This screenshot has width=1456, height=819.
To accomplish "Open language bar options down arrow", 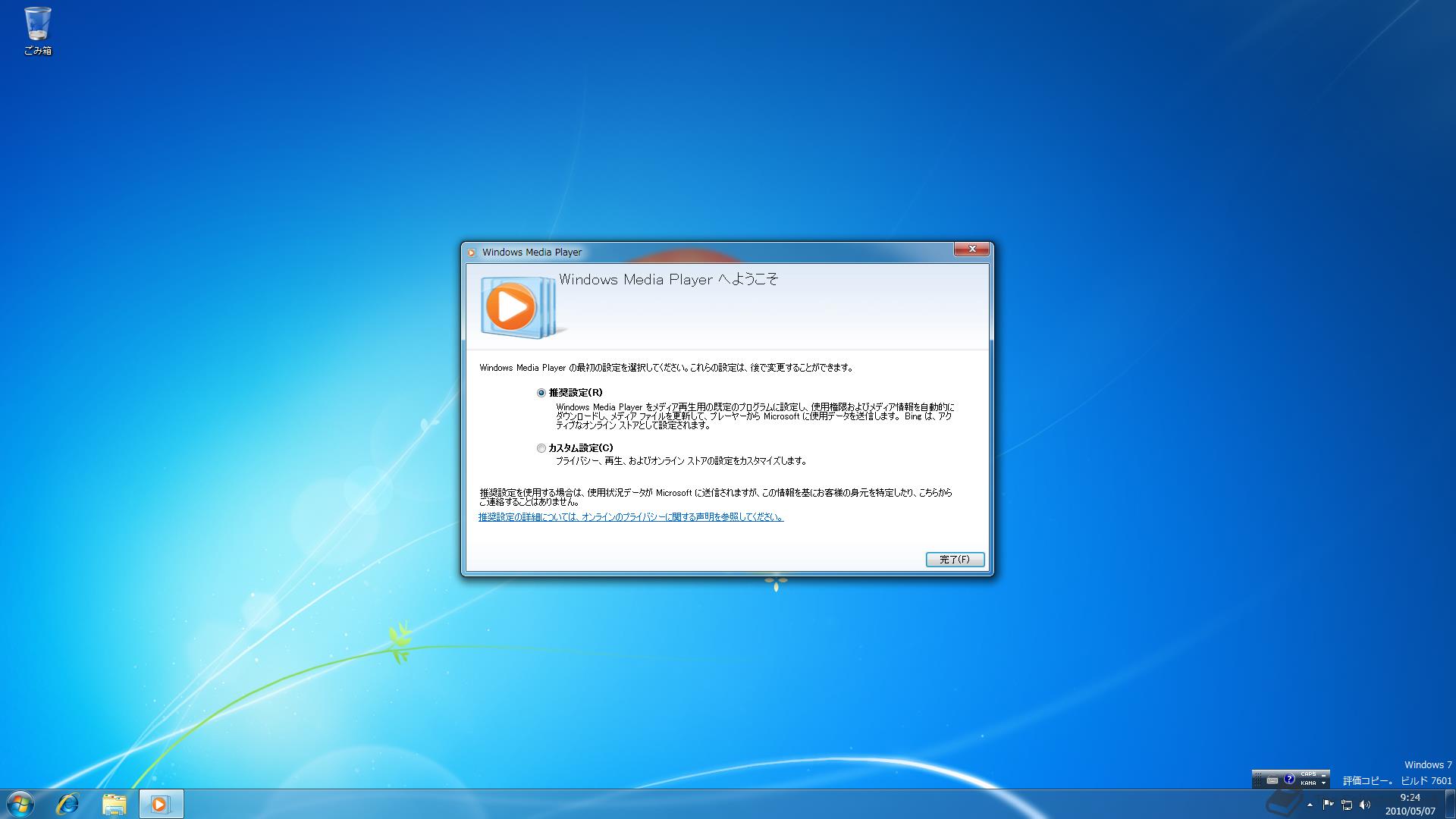I will (x=1323, y=783).
